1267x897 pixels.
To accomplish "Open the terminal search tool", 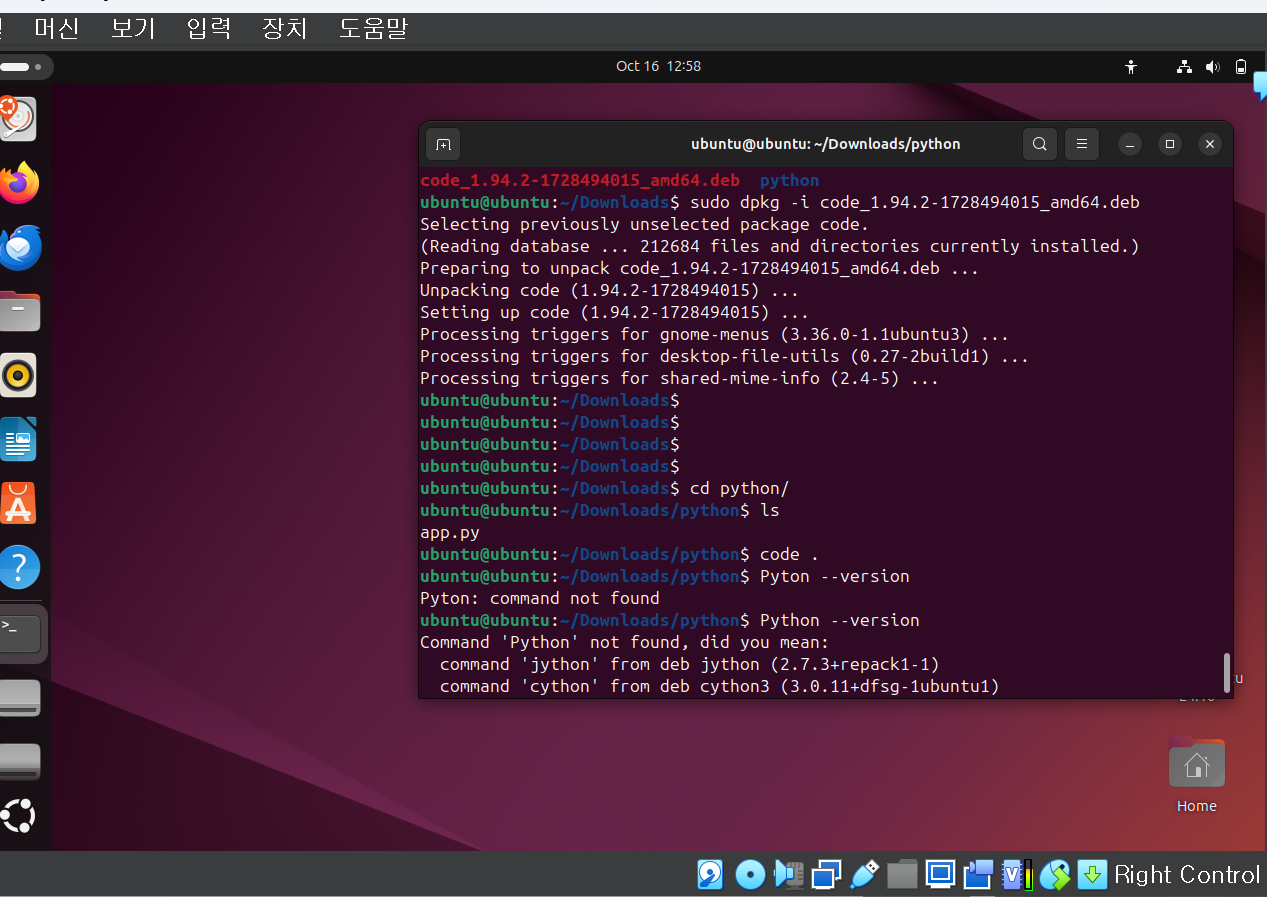I will click(x=1040, y=145).
